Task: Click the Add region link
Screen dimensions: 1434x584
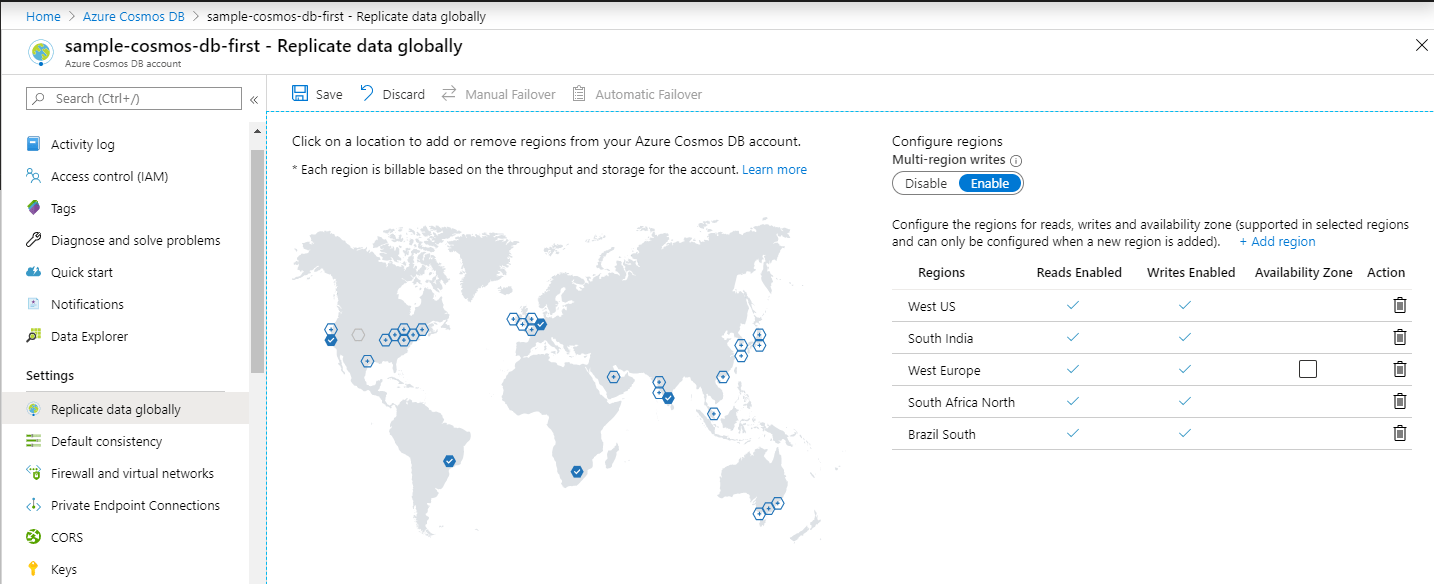Action: click(1277, 241)
